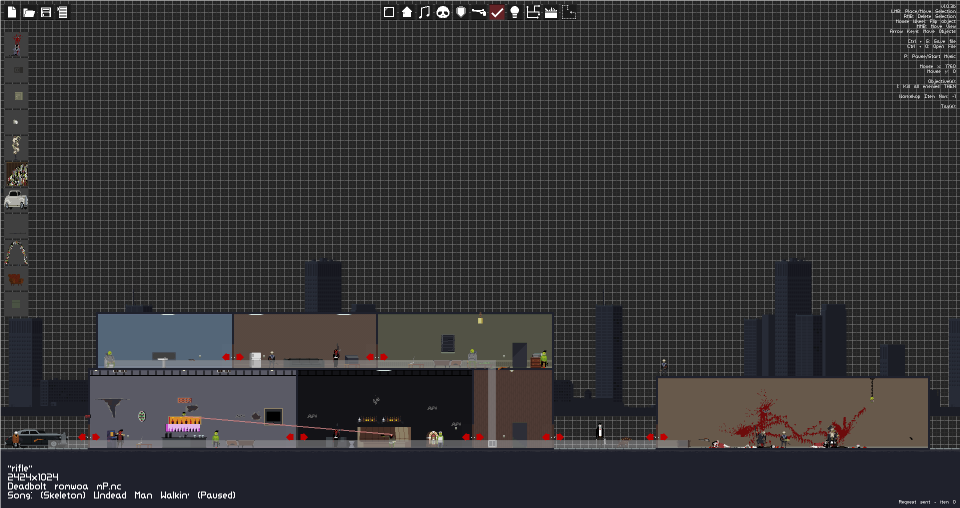The width and height of the screenshot is (960, 508).
Task: Click the New file icon
Action: pyautogui.click(x=12, y=12)
